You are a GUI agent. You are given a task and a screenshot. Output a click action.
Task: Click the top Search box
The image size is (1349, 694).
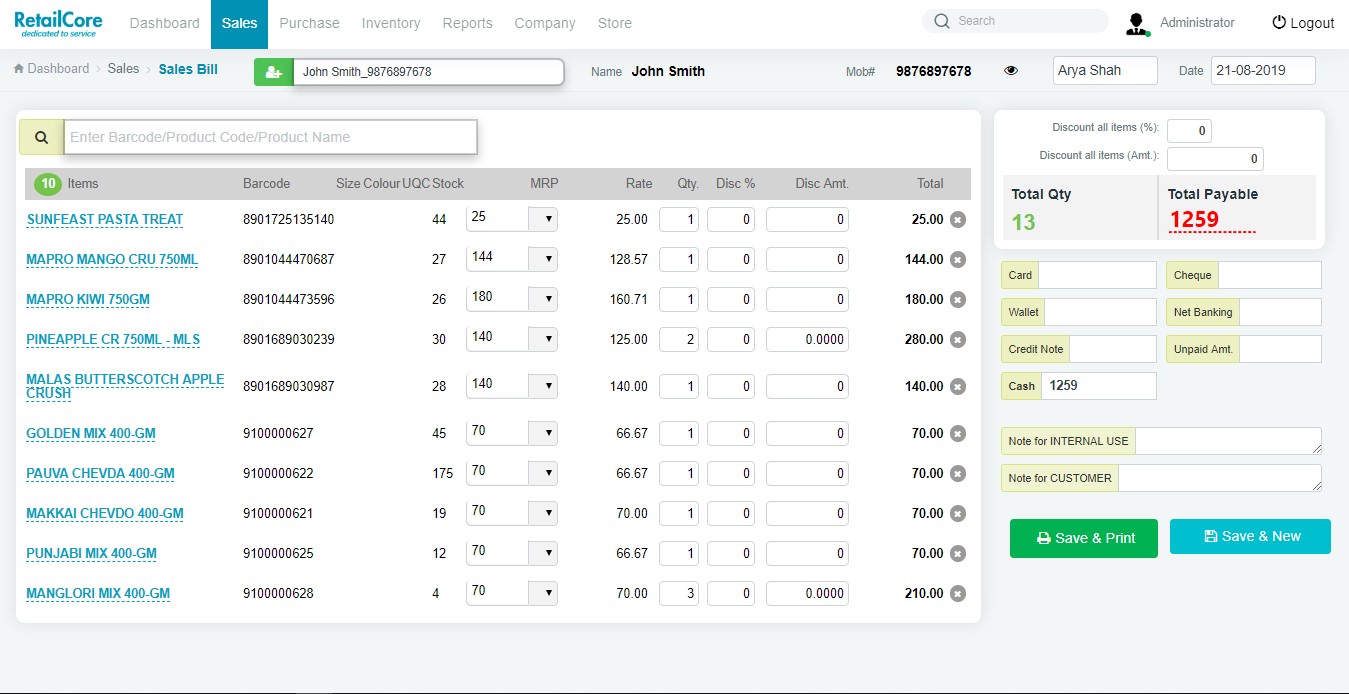click(x=1015, y=21)
